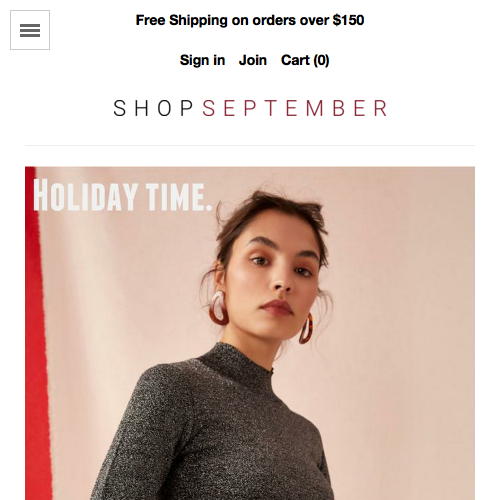
Task: Click the Sign in link
Action: pos(202,60)
